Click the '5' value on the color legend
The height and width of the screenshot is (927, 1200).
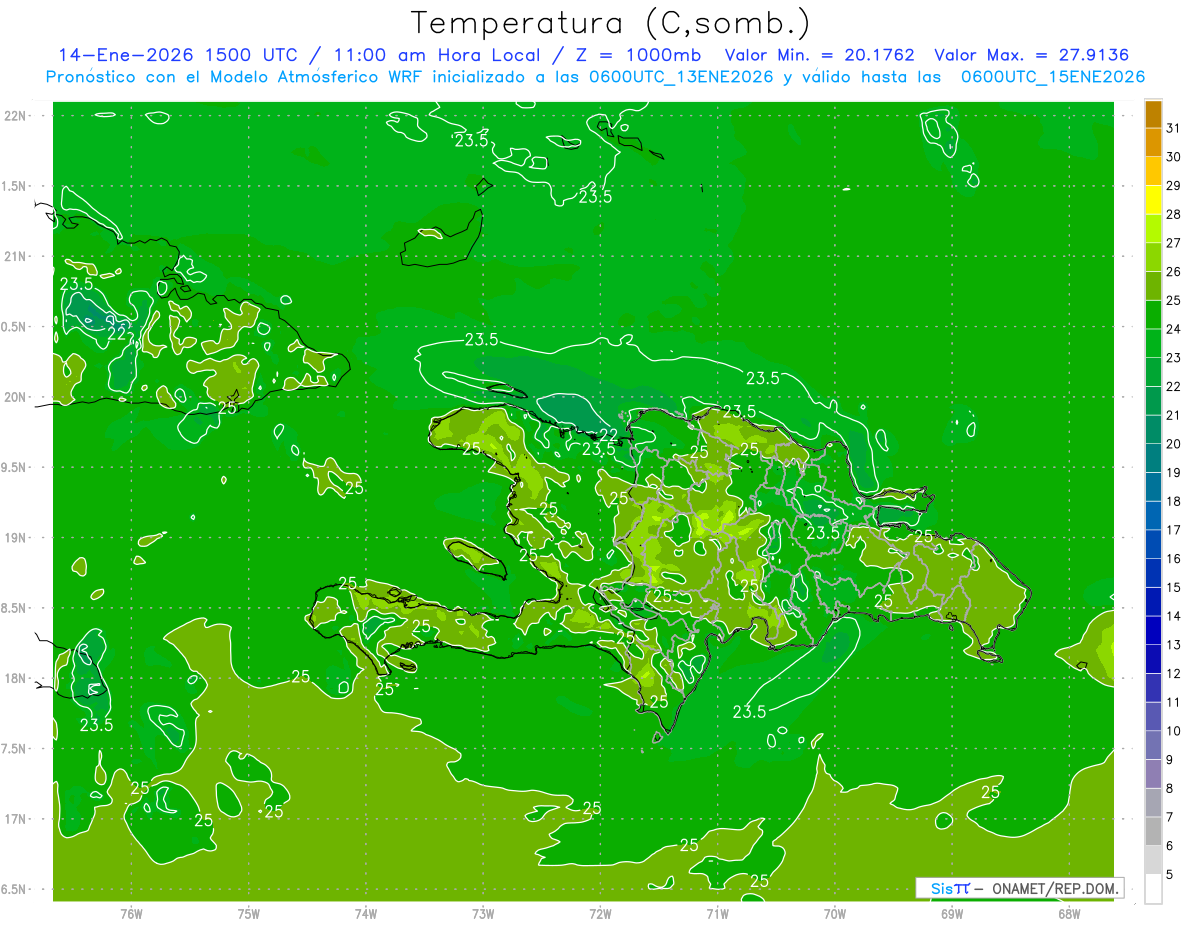click(x=1169, y=875)
